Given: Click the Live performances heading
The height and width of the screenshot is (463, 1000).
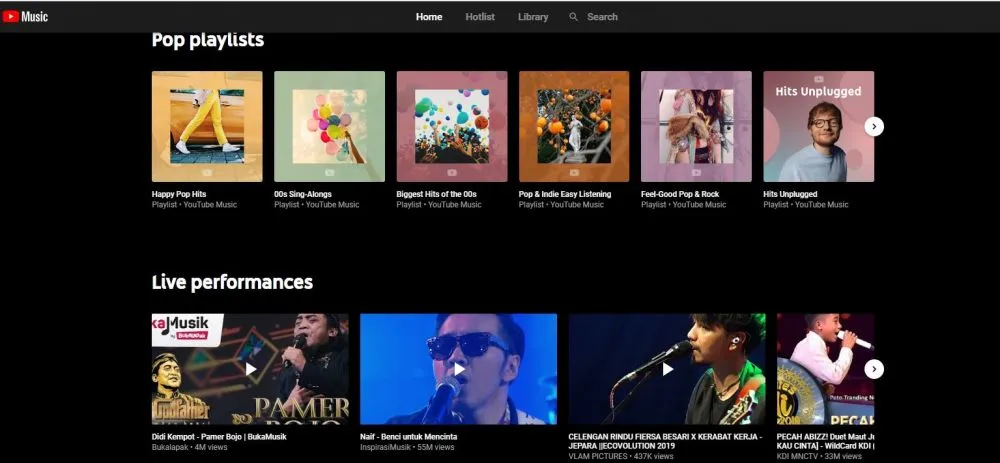Looking at the screenshot, I should (232, 282).
